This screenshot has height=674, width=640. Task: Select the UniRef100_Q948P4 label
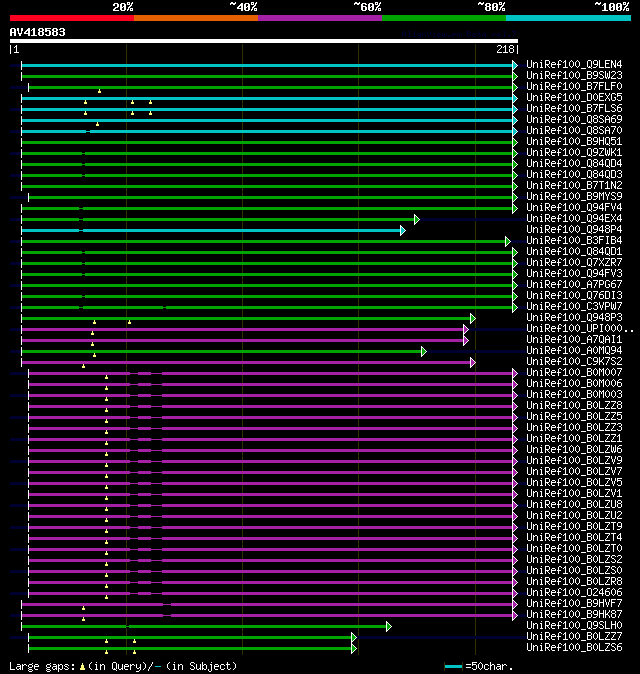pos(574,230)
